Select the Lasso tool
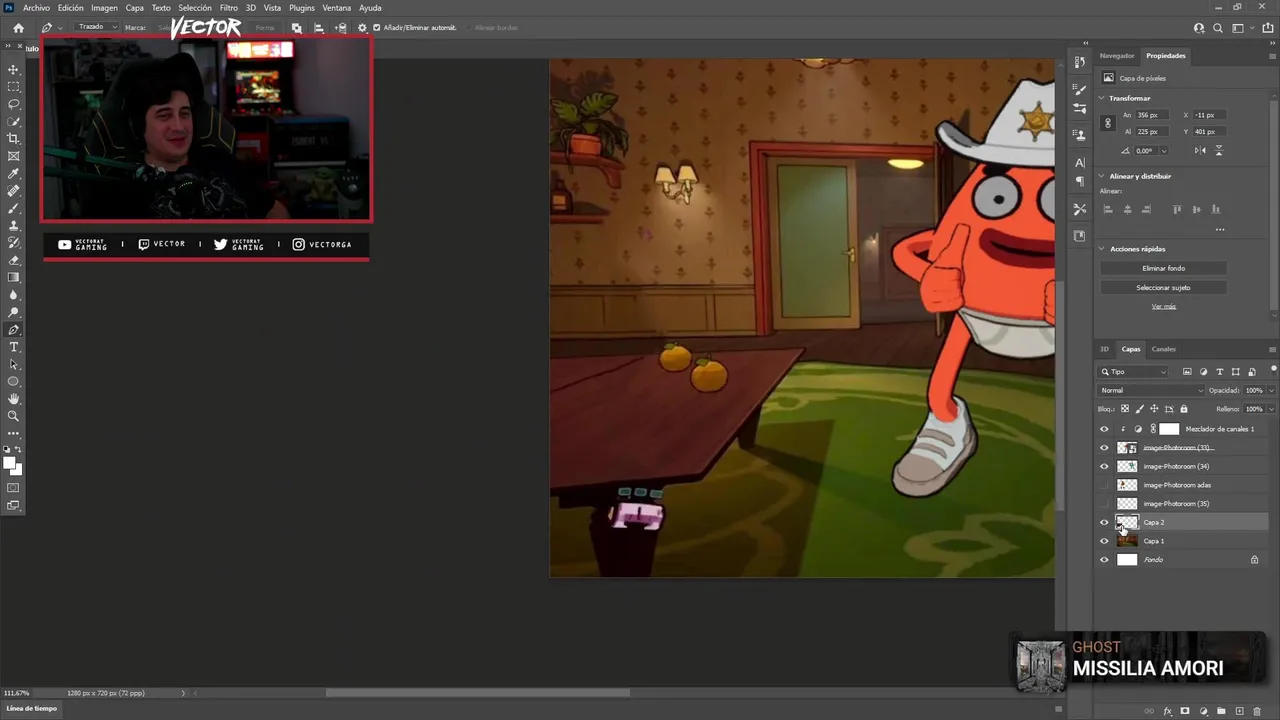Image resolution: width=1280 pixels, height=720 pixels. click(14, 104)
